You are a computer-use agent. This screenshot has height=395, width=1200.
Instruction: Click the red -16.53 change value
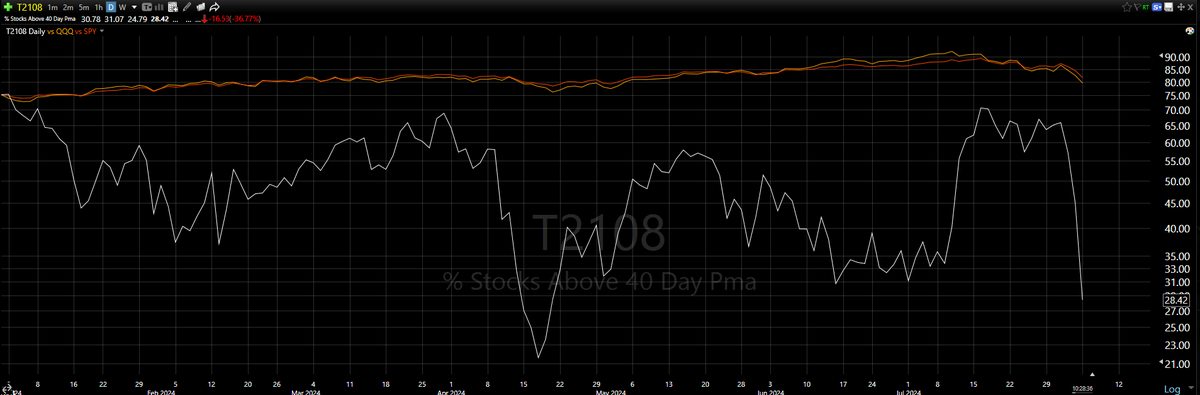[219, 19]
